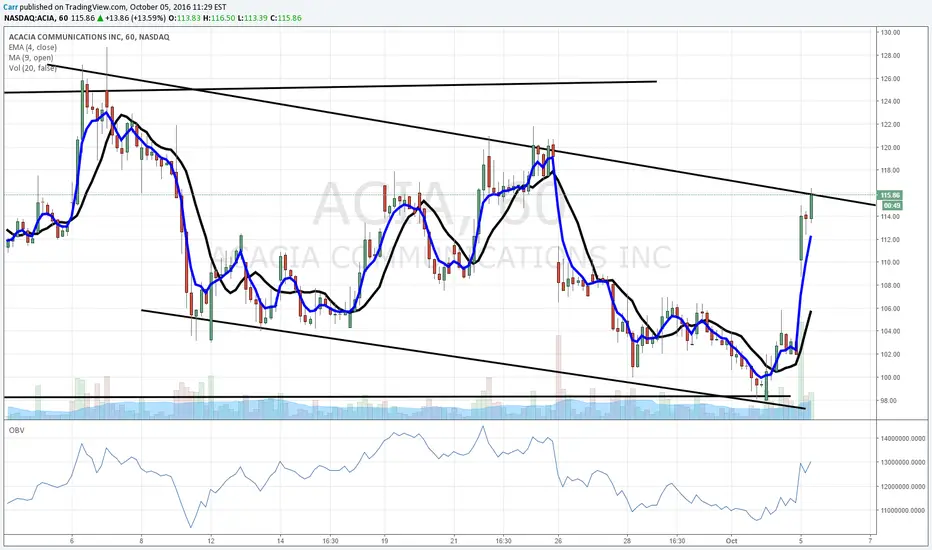Click the 100.00 price axis label
The image size is (932, 550).
pos(891,378)
